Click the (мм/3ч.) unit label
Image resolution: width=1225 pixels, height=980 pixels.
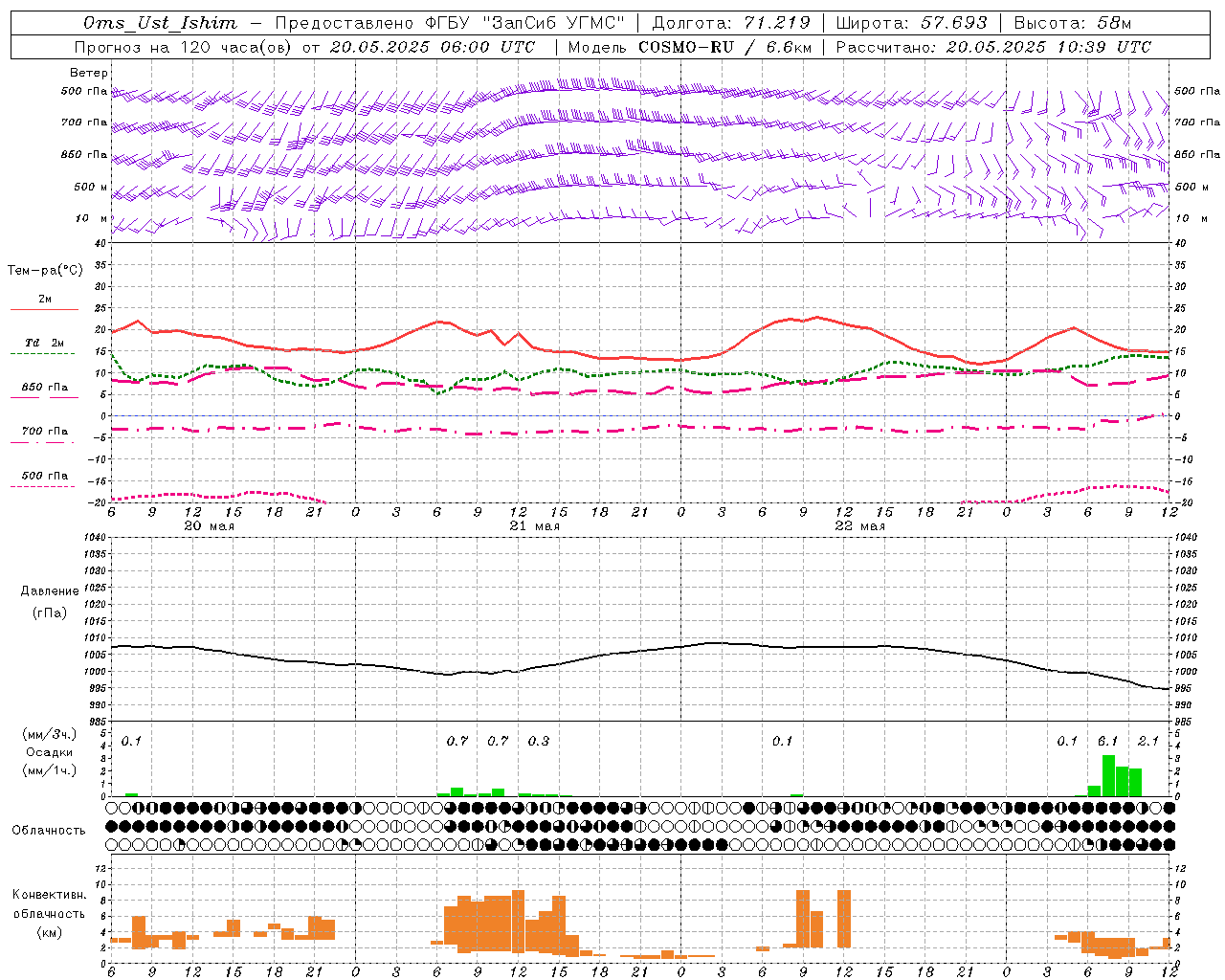tap(50, 734)
